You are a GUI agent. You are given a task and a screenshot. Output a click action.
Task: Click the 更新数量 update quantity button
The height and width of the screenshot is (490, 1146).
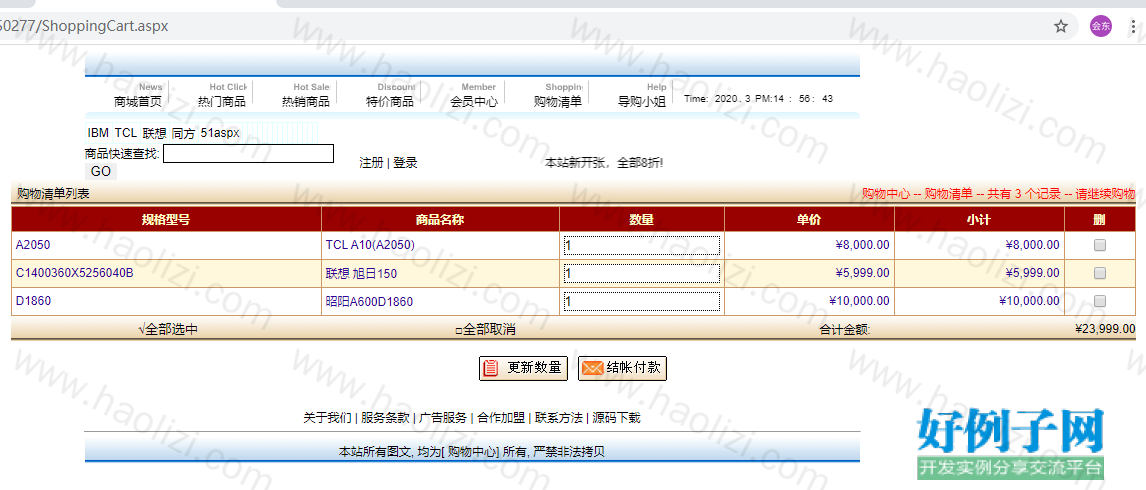tap(523, 368)
